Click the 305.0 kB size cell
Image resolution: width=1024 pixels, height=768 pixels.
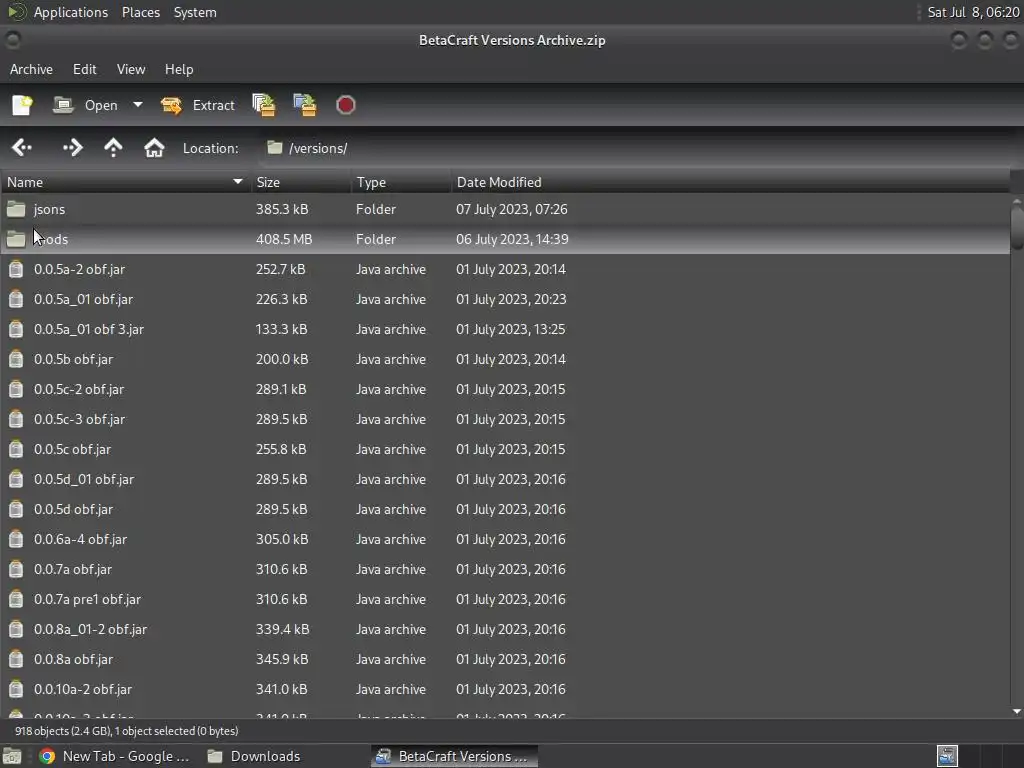(x=282, y=539)
